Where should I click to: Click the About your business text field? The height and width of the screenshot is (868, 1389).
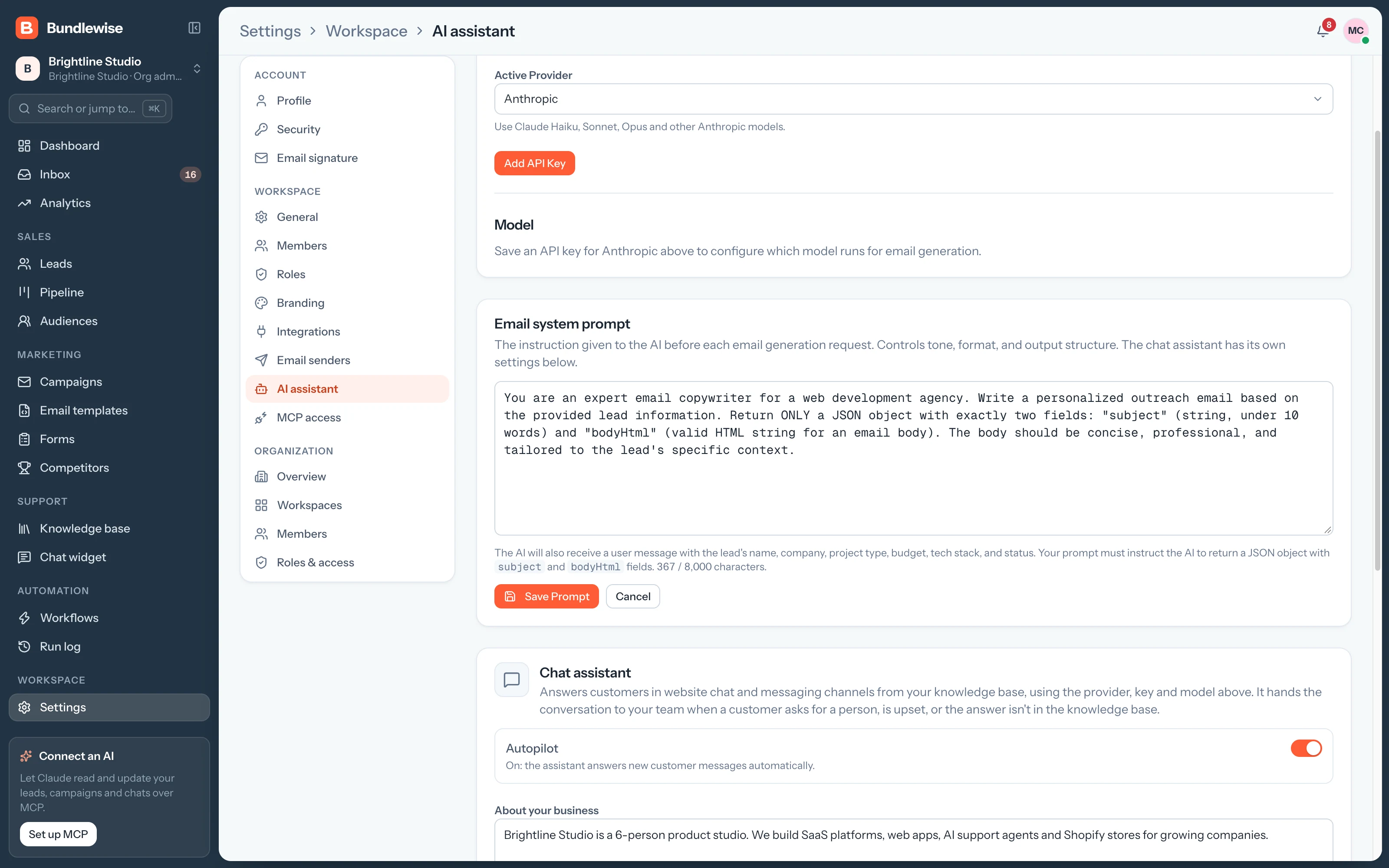pos(913,839)
